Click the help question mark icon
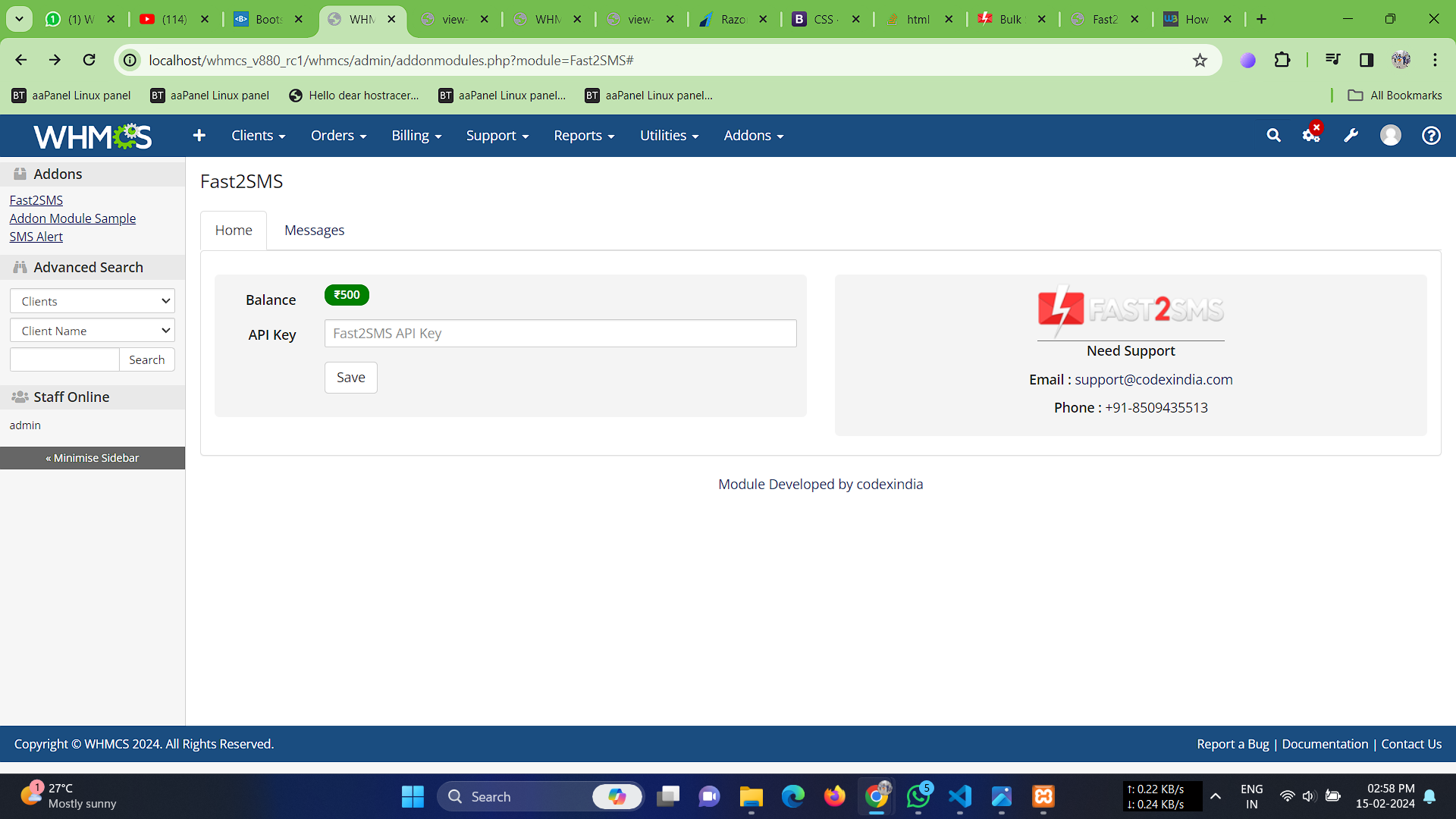1456x819 pixels. 1431,136
